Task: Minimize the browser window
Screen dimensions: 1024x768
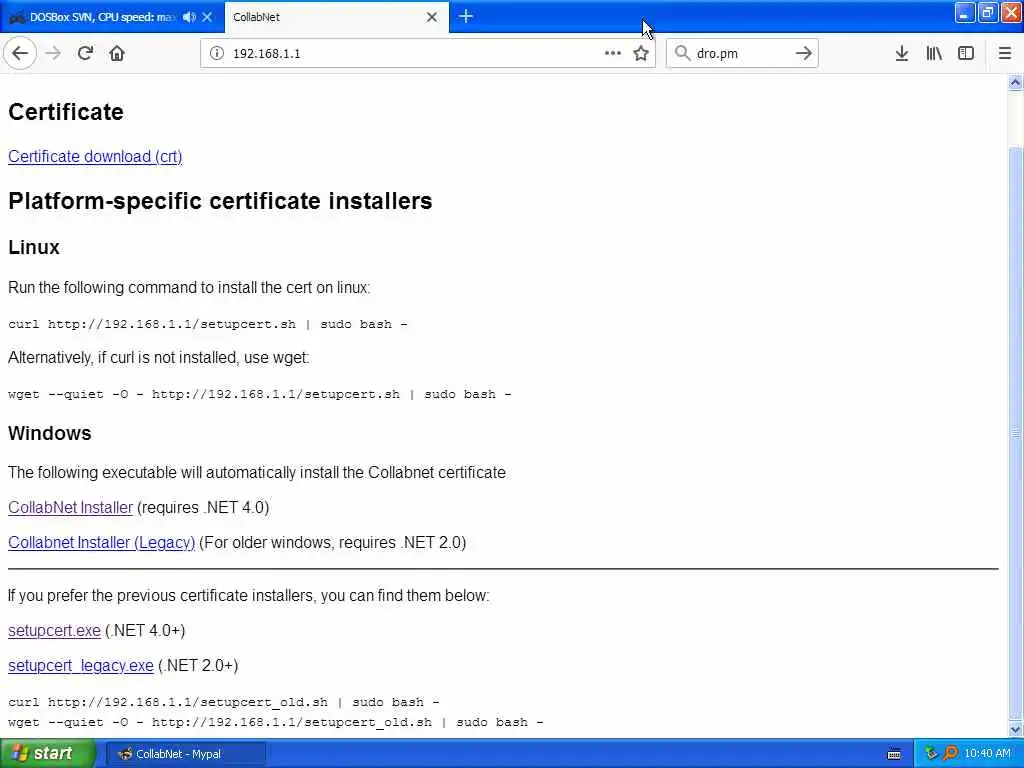Action: point(965,13)
